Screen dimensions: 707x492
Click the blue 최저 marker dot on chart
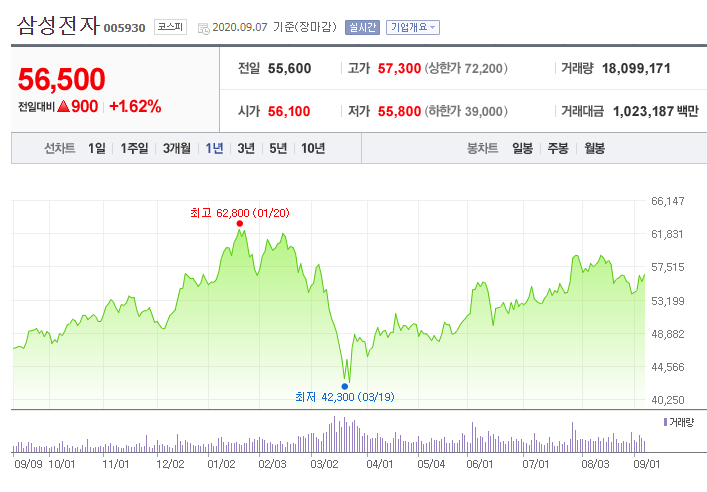tap(344, 386)
